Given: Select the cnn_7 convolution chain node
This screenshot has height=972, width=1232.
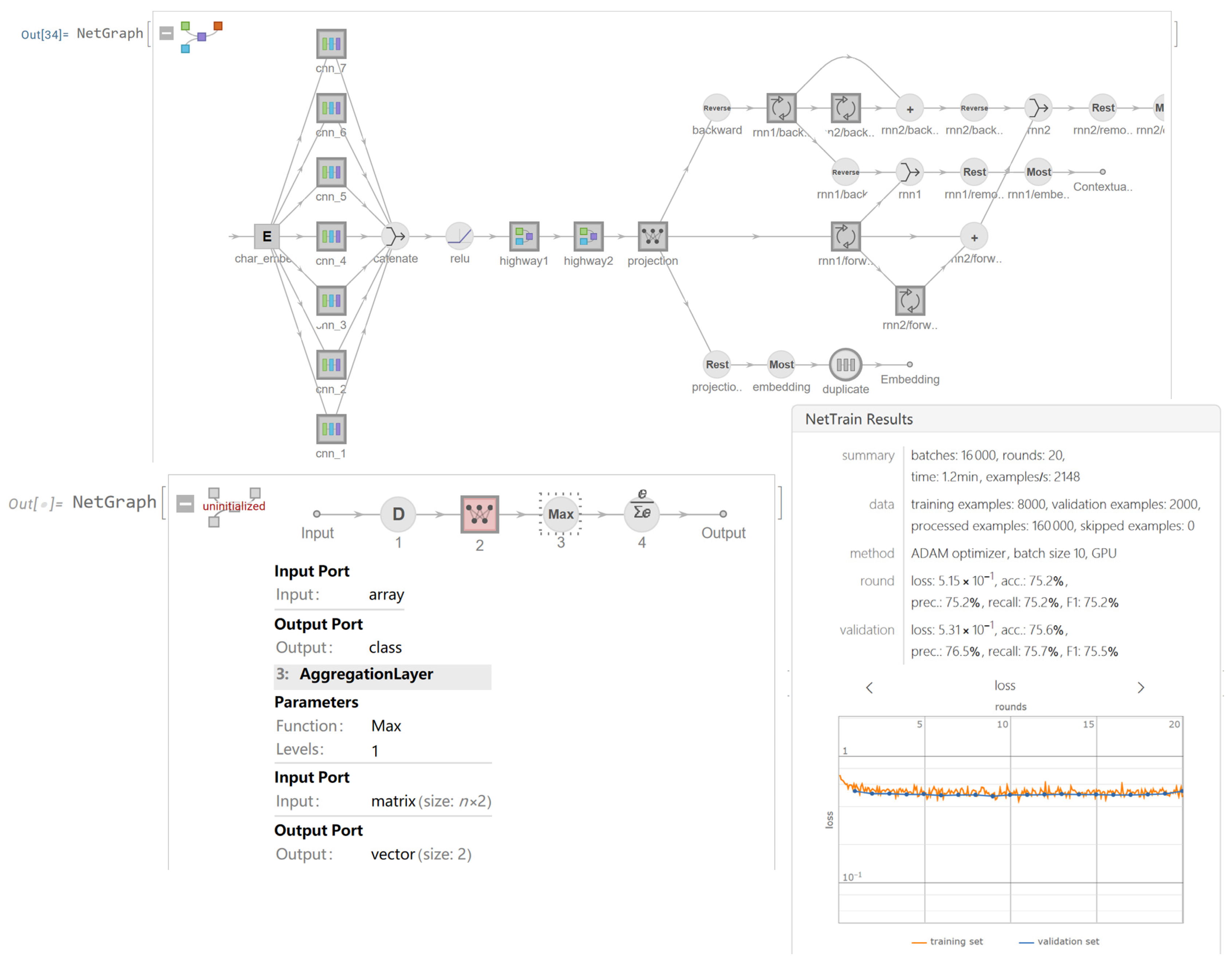Looking at the screenshot, I should tap(331, 44).
